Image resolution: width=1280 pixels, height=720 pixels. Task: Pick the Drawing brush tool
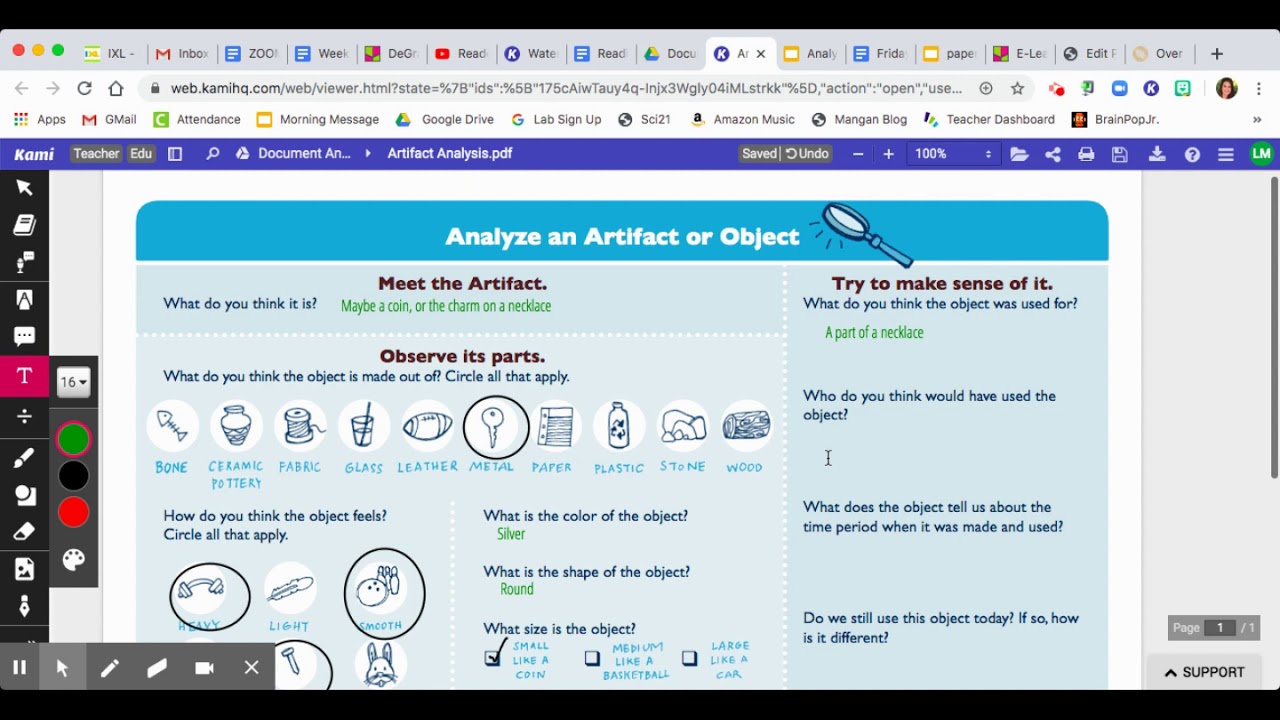(x=24, y=457)
